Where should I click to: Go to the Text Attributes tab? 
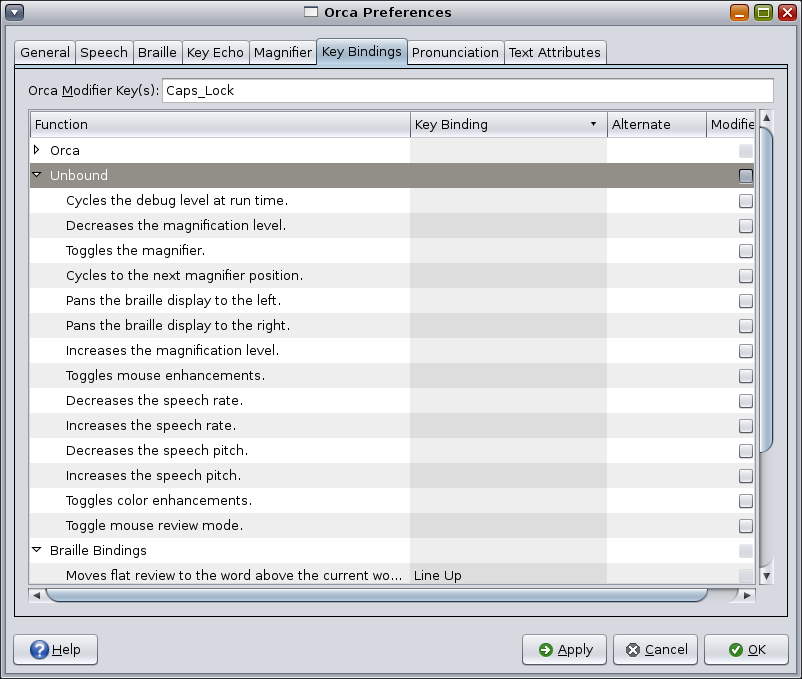[x=555, y=53]
